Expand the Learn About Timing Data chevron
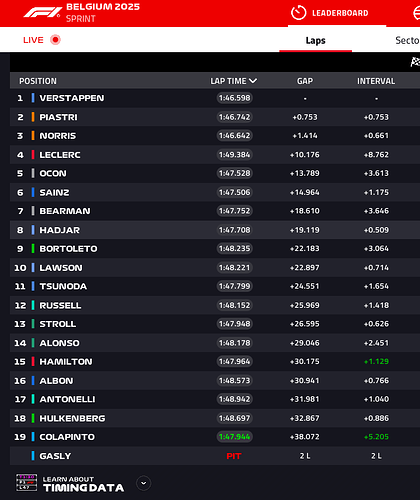Viewport: 420px width, 500px height. [x=144, y=483]
